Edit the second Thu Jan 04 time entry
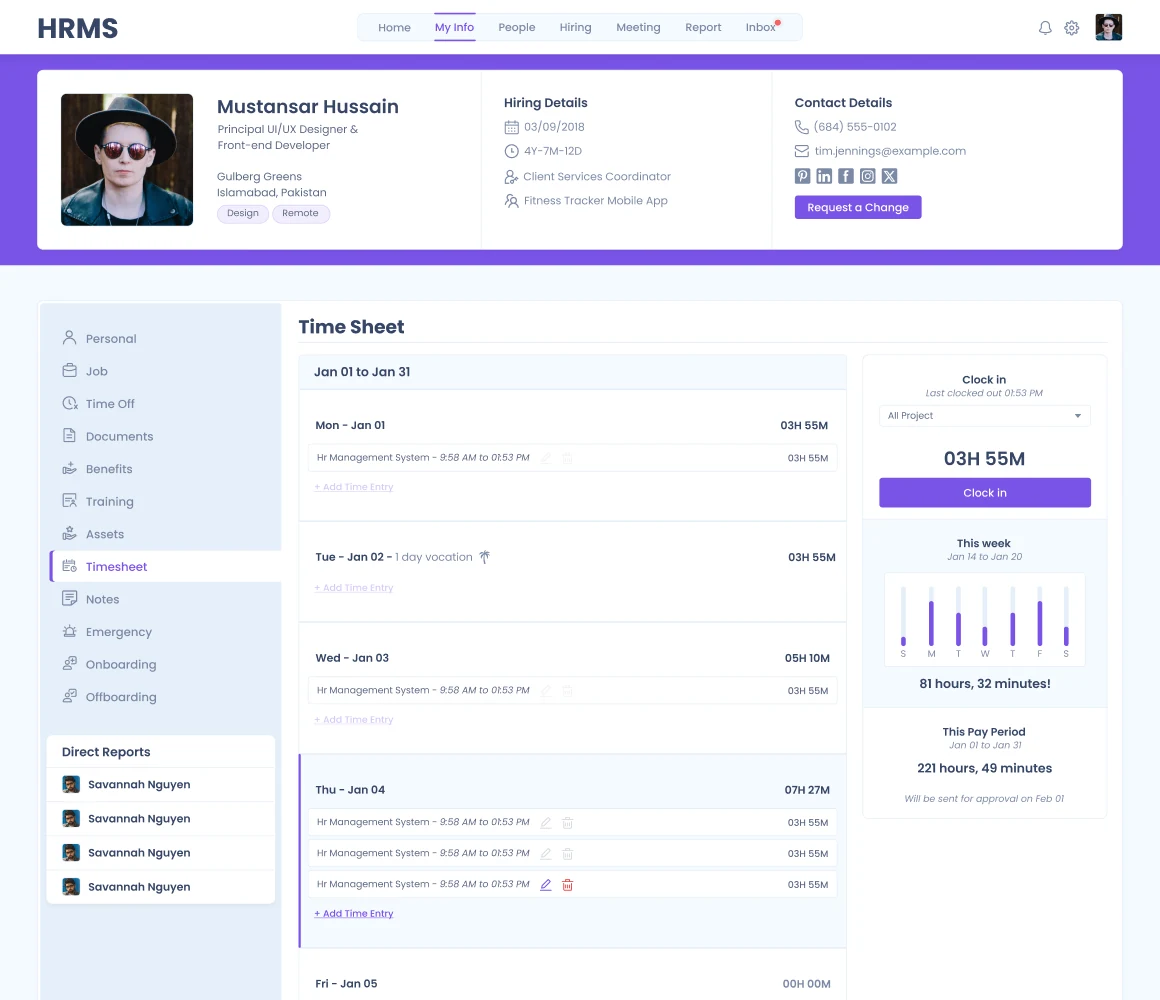 (x=545, y=854)
